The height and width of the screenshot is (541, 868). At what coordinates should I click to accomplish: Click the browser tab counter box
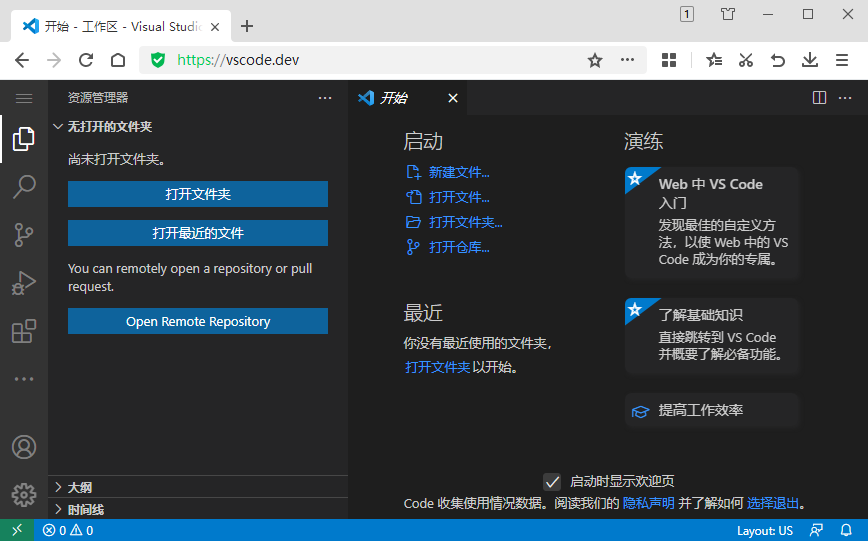(686, 14)
